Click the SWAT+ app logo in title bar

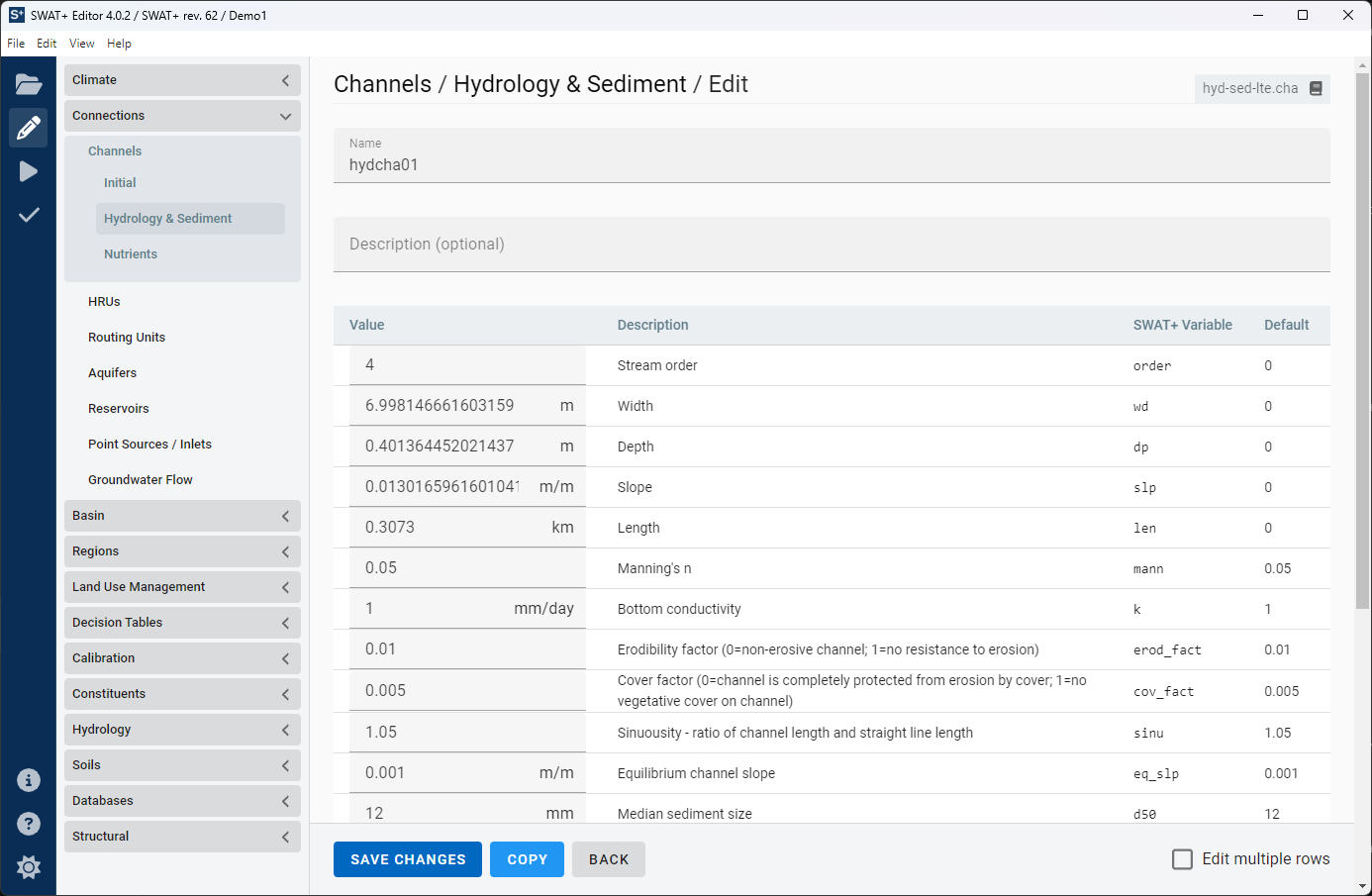click(16, 15)
